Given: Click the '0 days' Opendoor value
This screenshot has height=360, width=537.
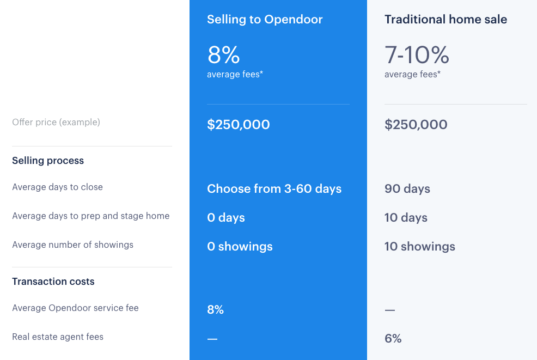Looking at the screenshot, I should coord(226,218).
